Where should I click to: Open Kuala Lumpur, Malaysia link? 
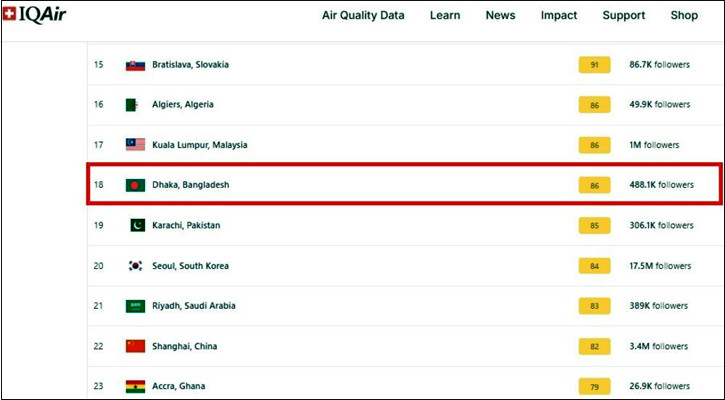coord(200,145)
